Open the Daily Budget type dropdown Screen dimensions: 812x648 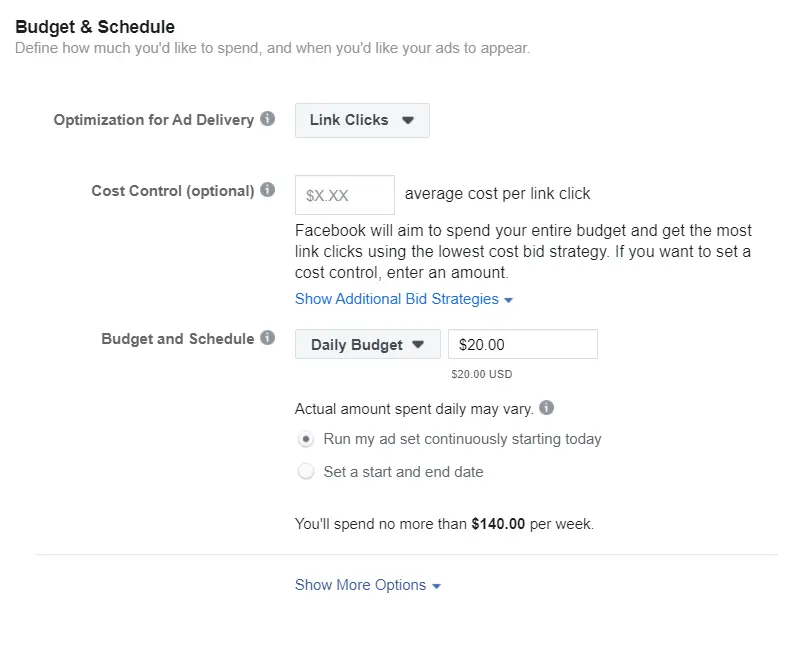point(367,345)
